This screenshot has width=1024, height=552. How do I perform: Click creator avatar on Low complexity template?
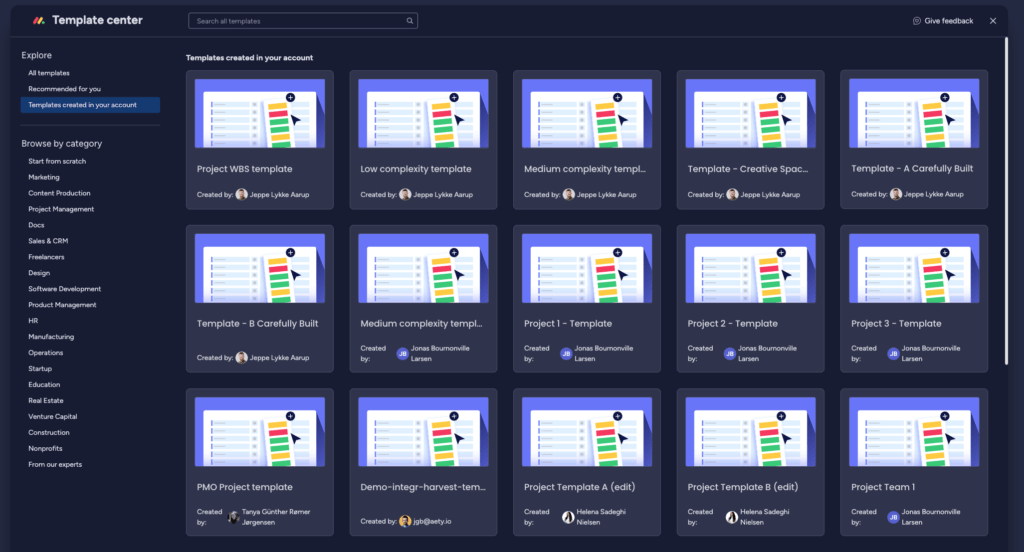tap(405, 194)
